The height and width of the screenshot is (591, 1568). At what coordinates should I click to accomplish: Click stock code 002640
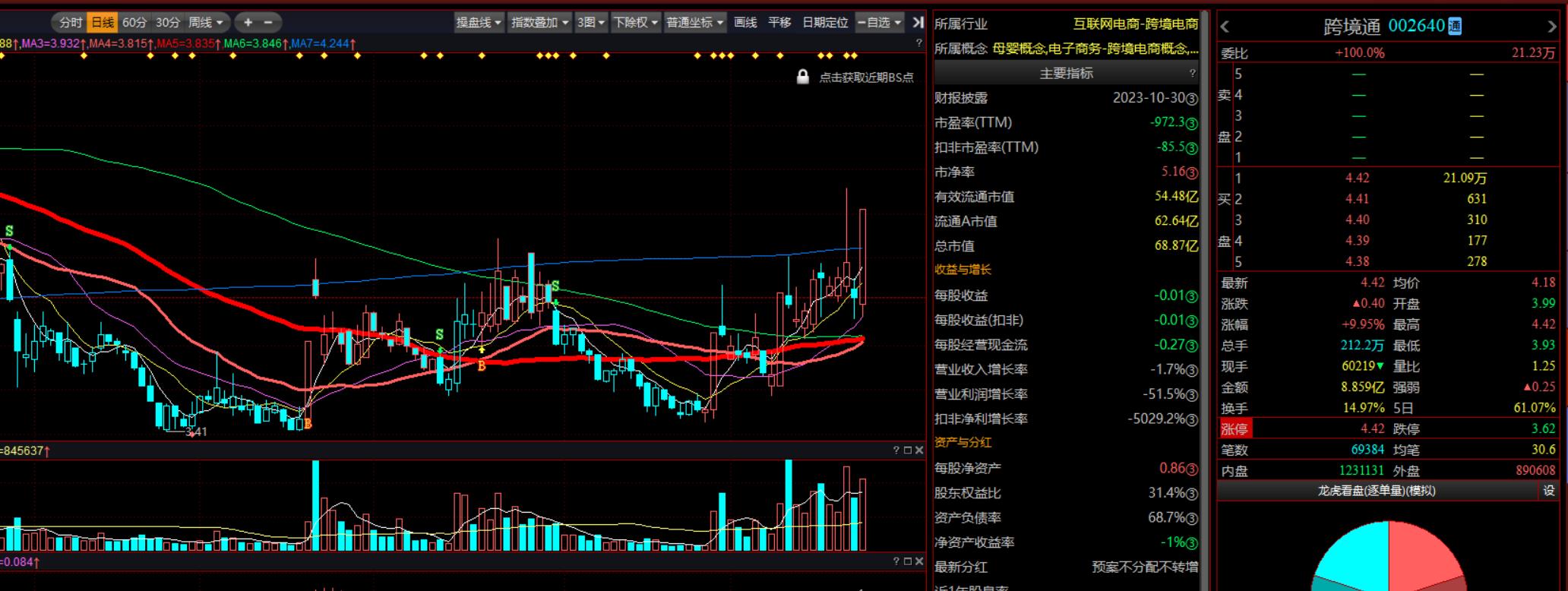tap(1416, 26)
